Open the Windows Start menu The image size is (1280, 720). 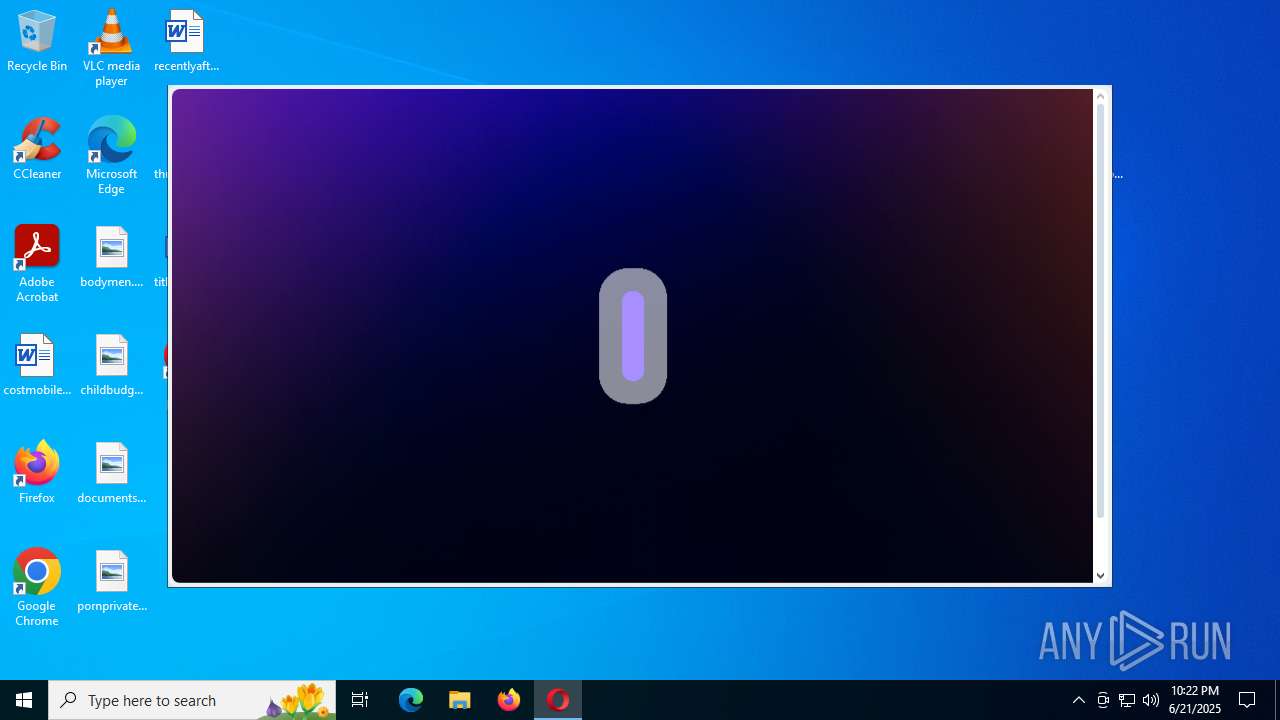pyautogui.click(x=24, y=700)
